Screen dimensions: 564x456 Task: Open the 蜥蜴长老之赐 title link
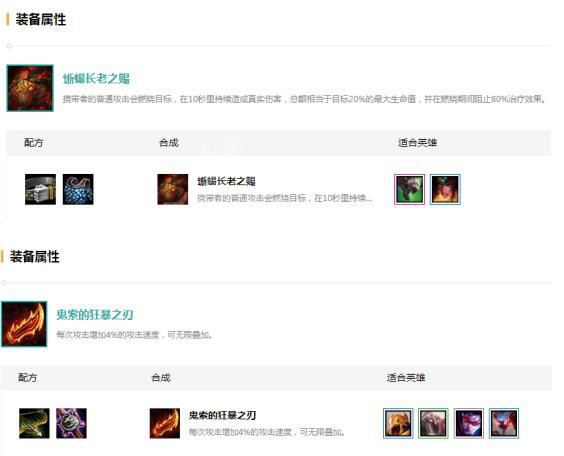(96, 78)
